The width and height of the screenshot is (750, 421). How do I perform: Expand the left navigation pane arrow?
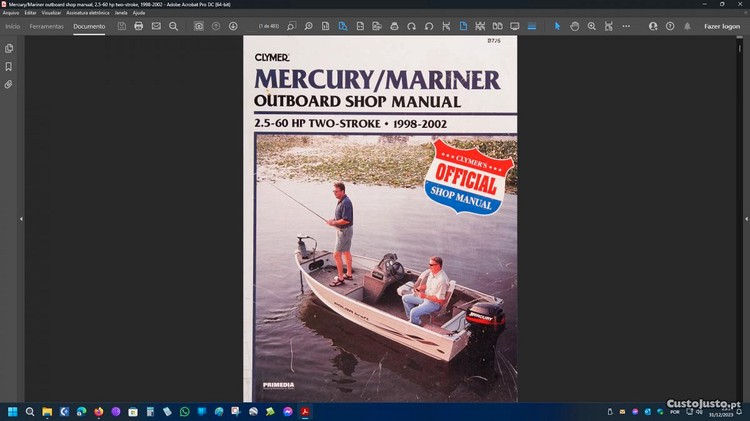tap(21, 218)
